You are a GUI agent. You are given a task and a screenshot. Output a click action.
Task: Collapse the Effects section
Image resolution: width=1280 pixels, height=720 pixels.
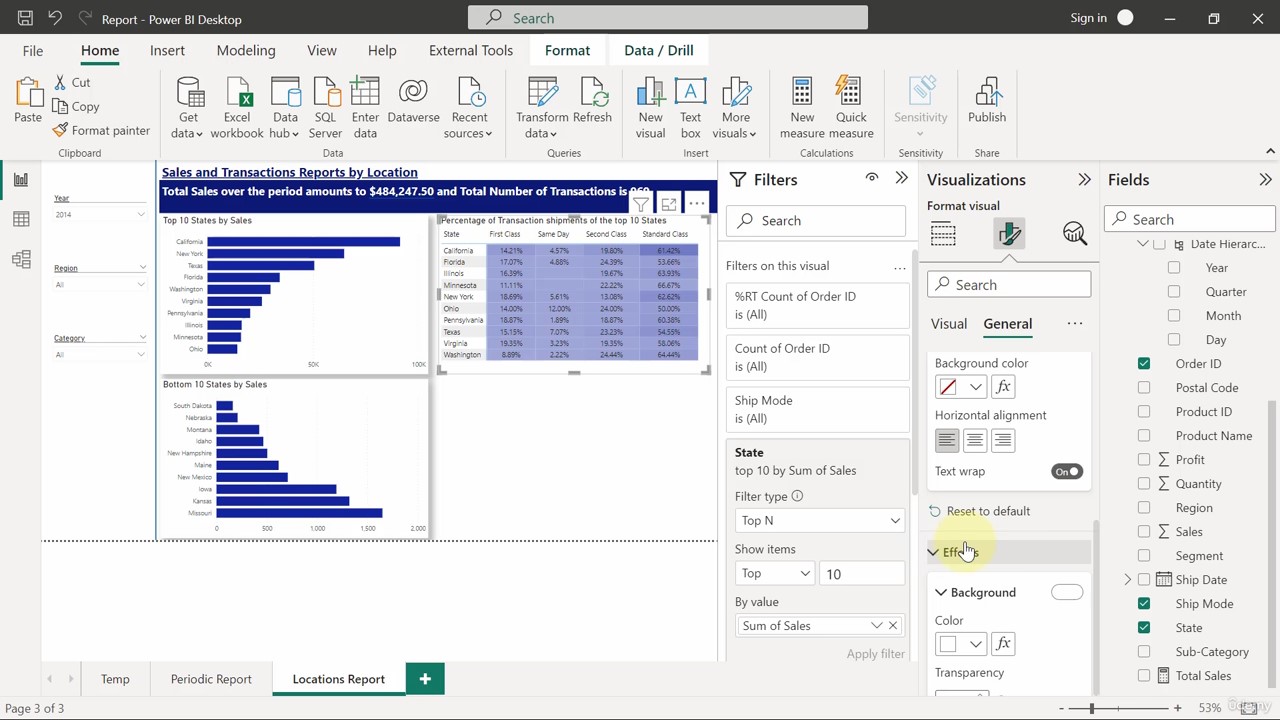[x=933, y=552]
